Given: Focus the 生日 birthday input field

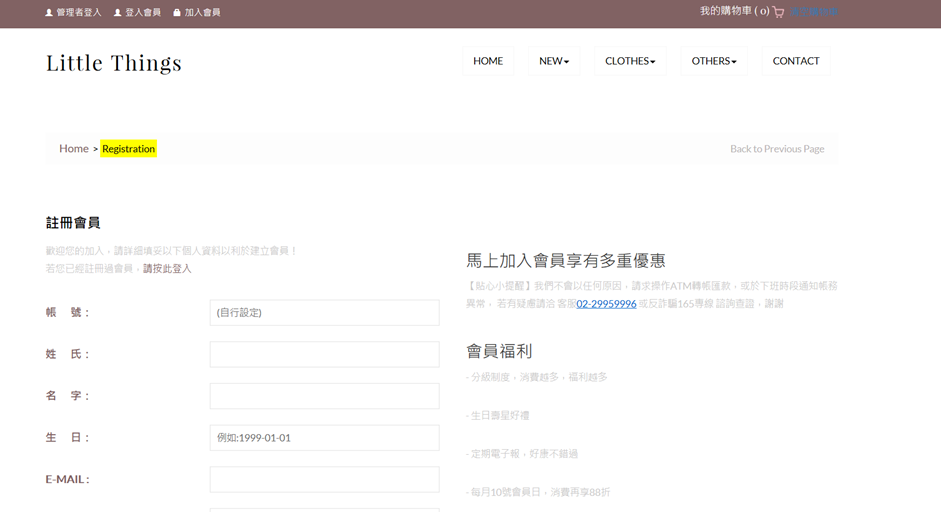Looking at the screenshot, I should 324,438.
